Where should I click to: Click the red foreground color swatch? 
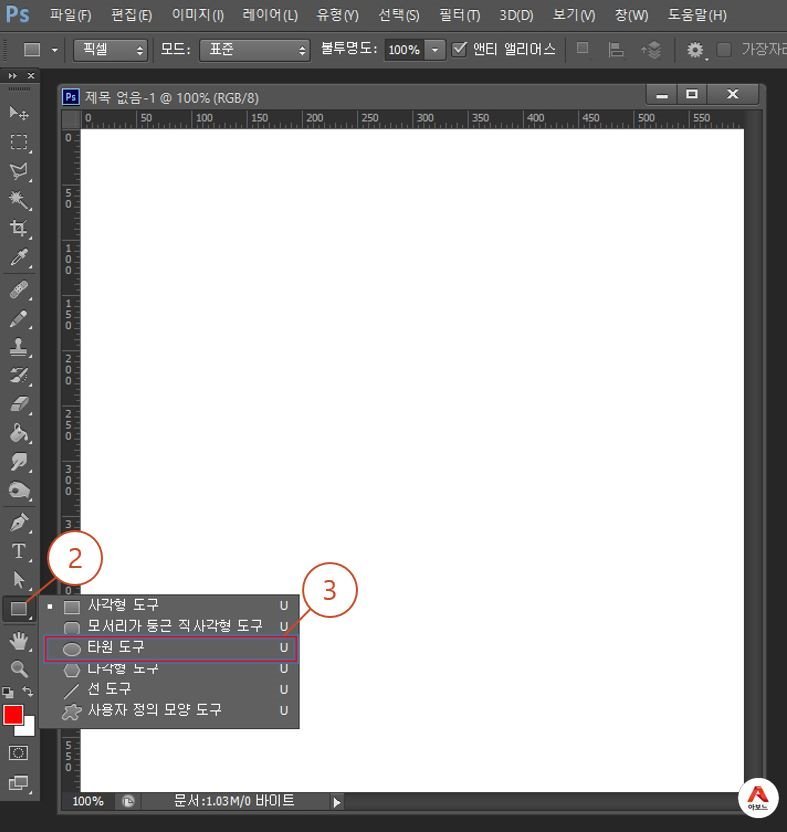tap(13, 715)
